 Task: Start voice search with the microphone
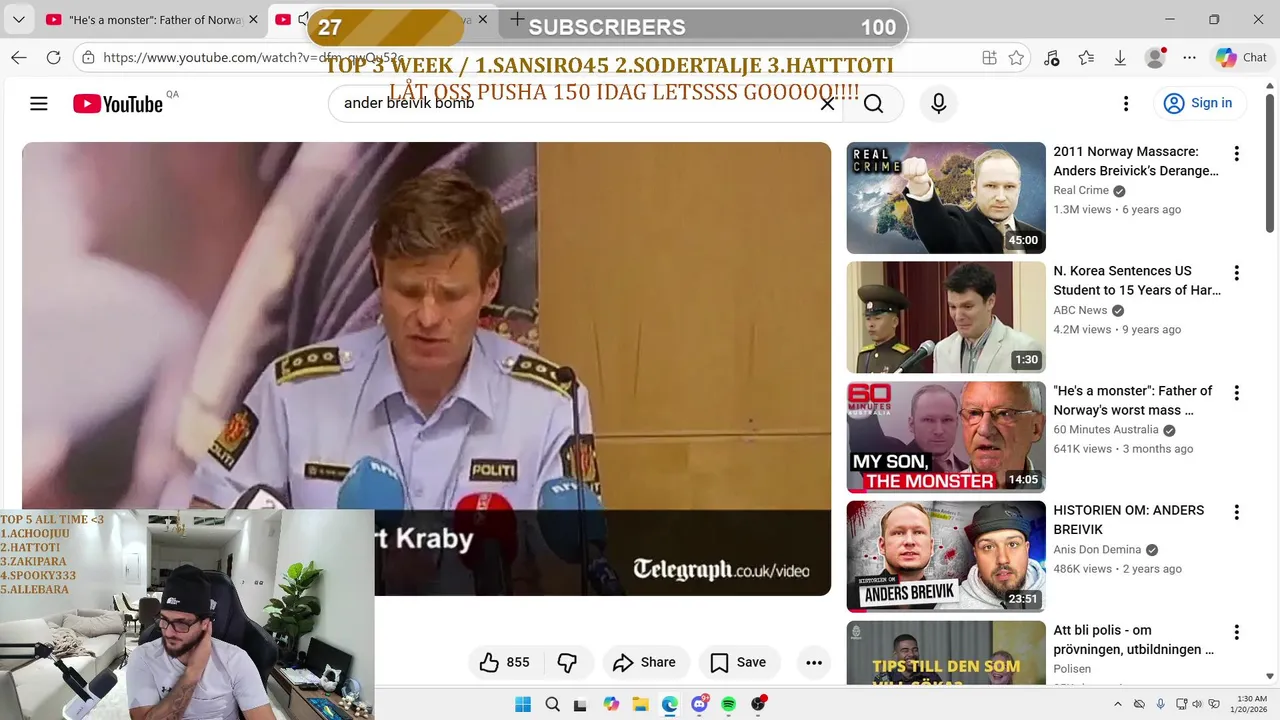(x=938, y=103)
